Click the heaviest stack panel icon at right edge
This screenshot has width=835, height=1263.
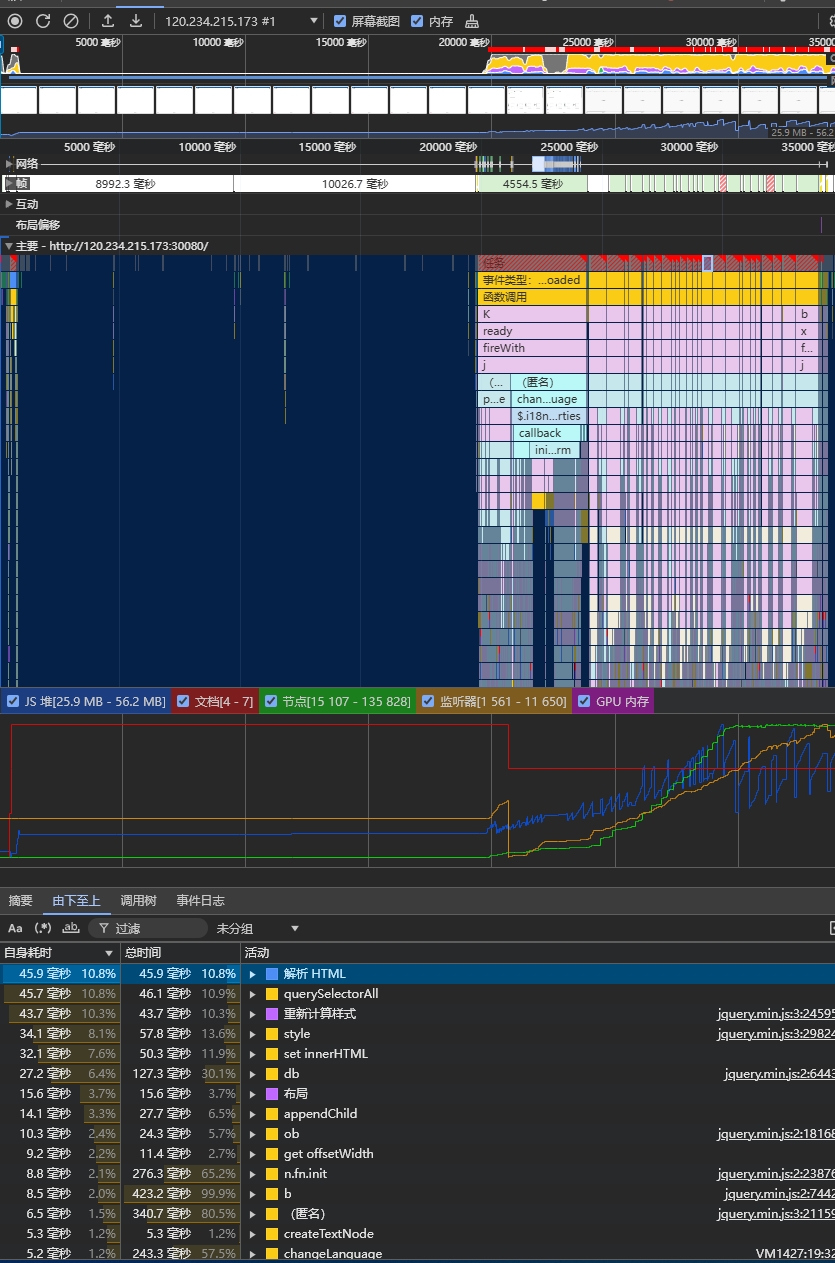coord(831,928)
